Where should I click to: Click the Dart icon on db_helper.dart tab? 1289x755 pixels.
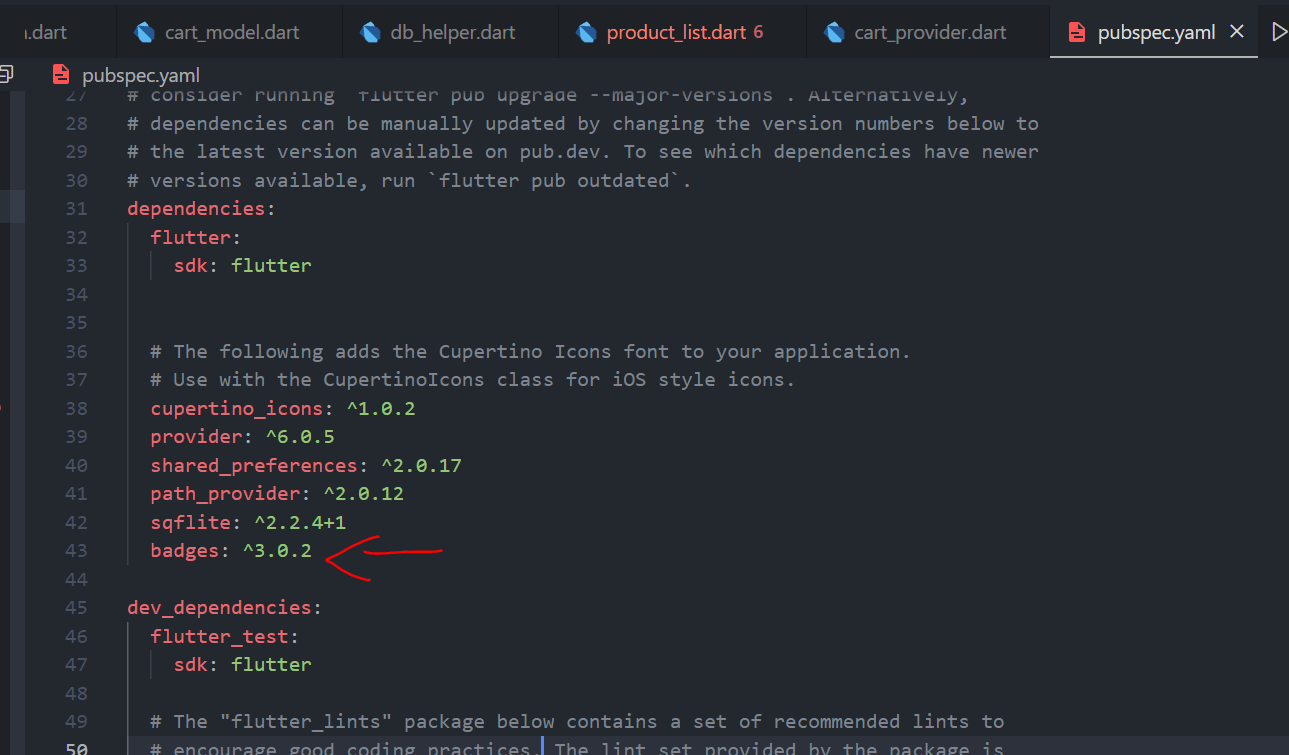click(x=371, y=32)
